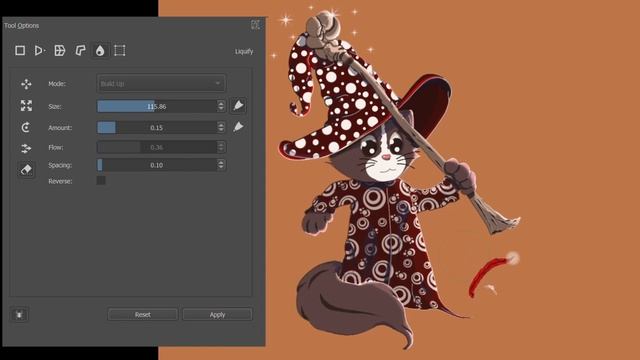Select the Mesh transform mode icon

pos(120,51)
